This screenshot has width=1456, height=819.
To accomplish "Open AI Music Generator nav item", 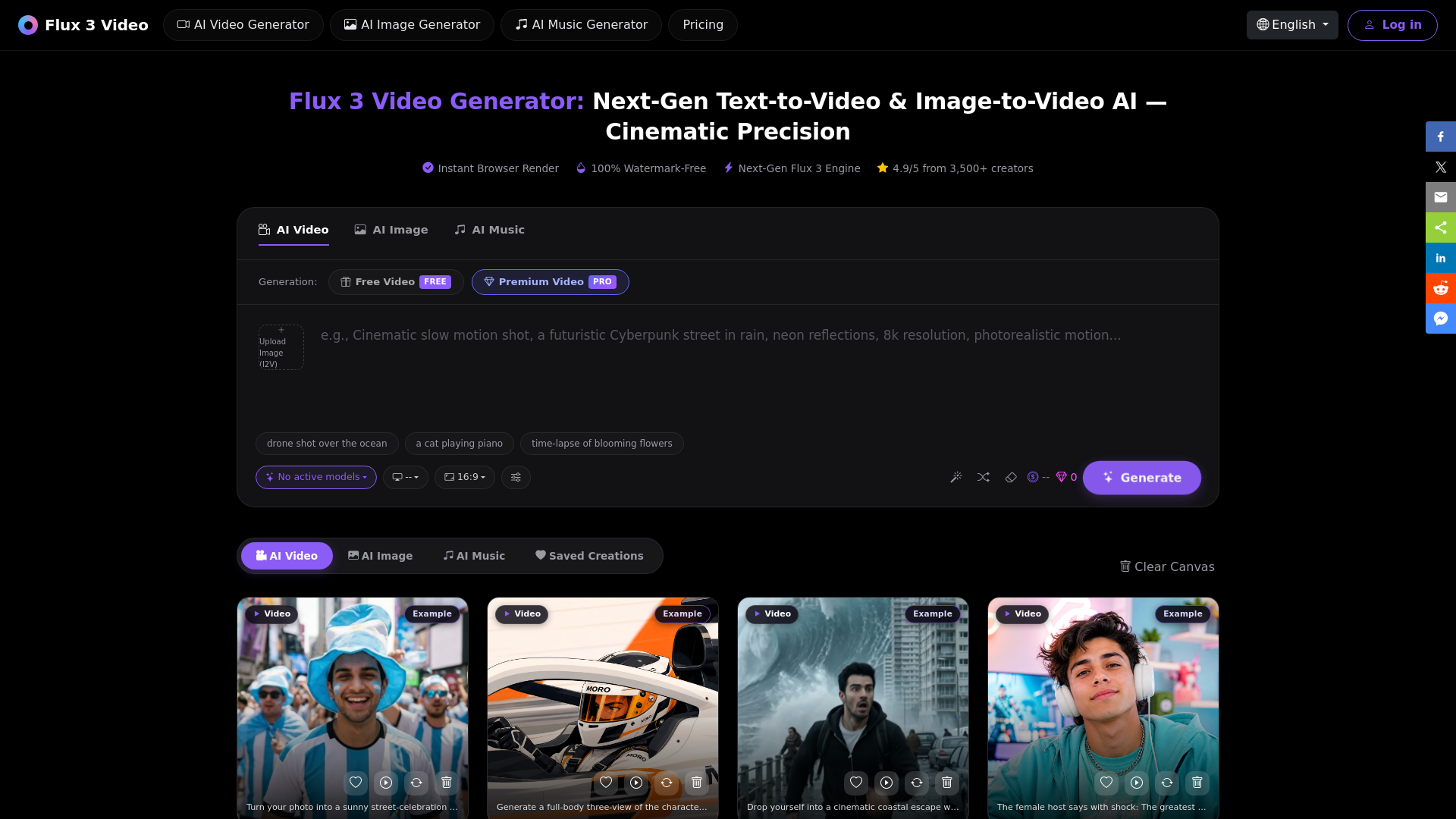I will click(x=581, y=25).
